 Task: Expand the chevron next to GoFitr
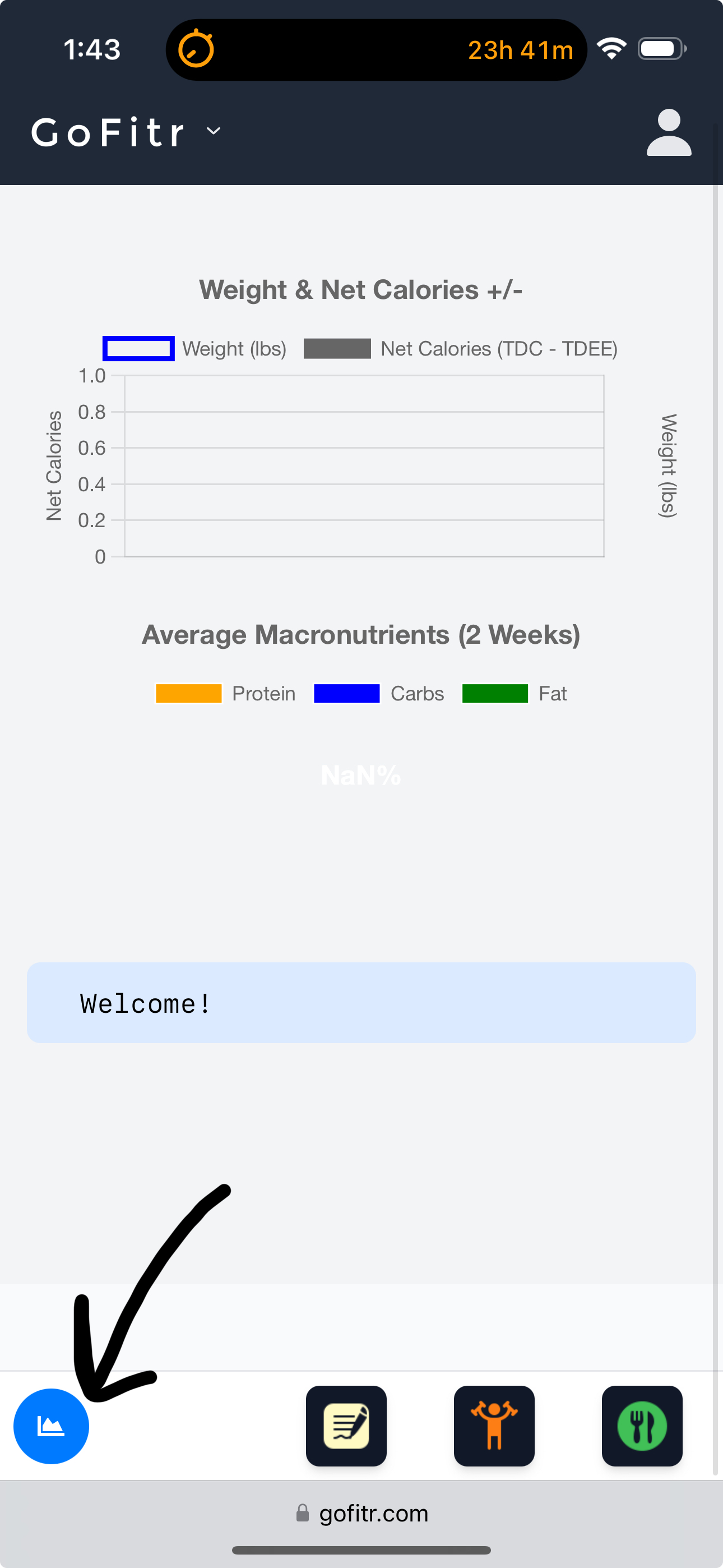click(x=214, y=131)
